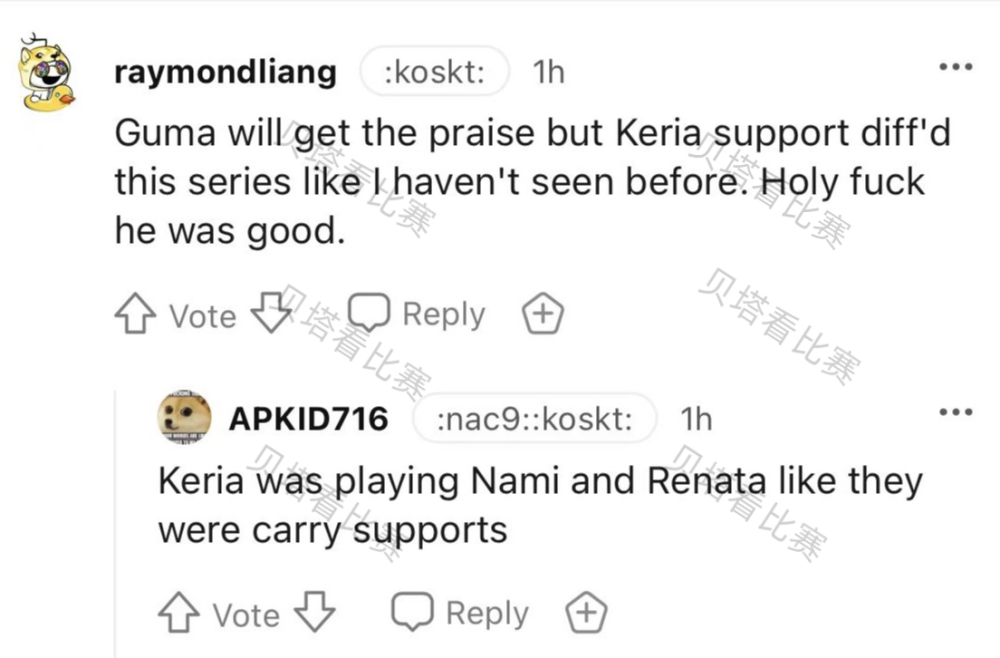Upvote raymondliang's comment
This screenshot has height=658, width=1000.
tap(134, 315)
